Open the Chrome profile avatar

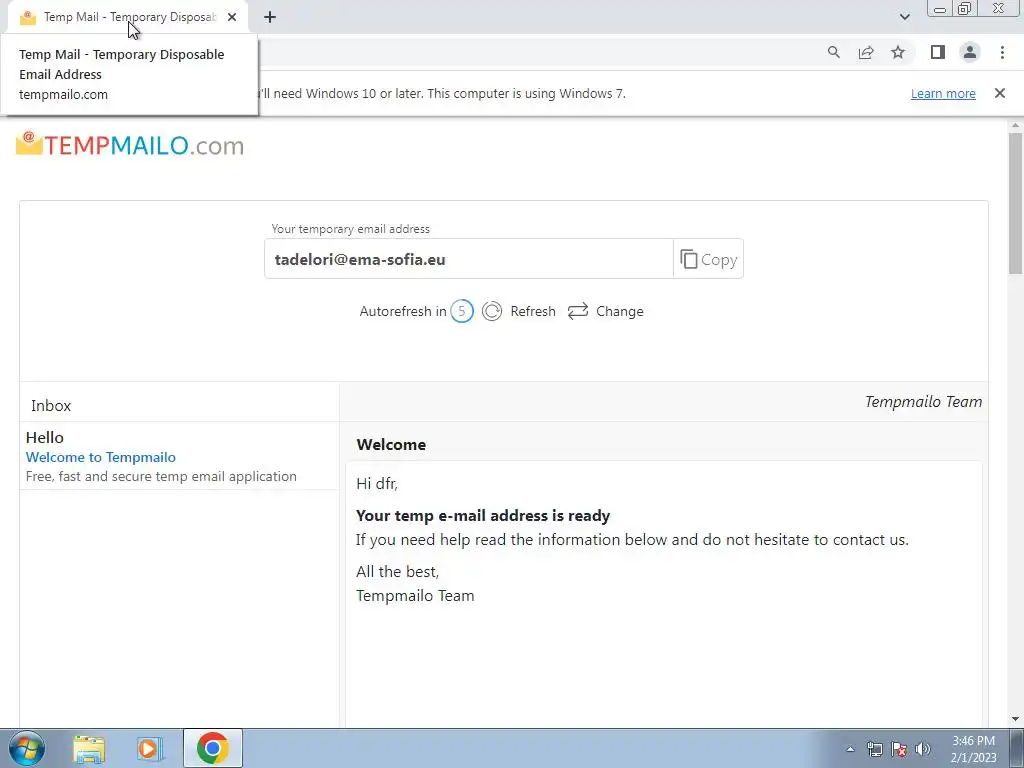[x=970, y=52]
